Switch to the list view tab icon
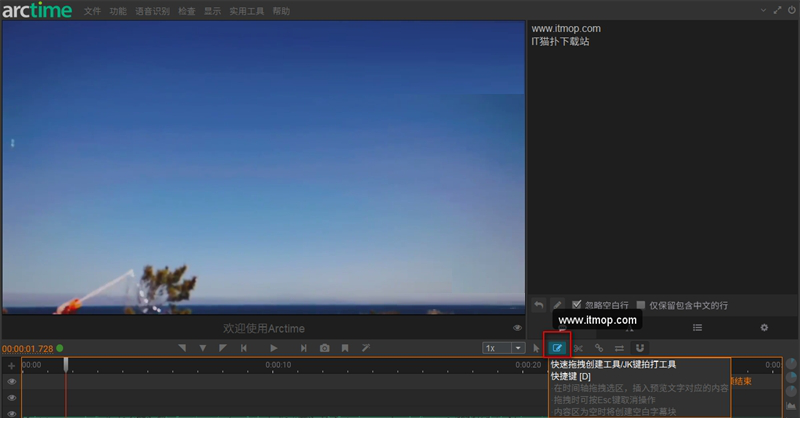 697,327
